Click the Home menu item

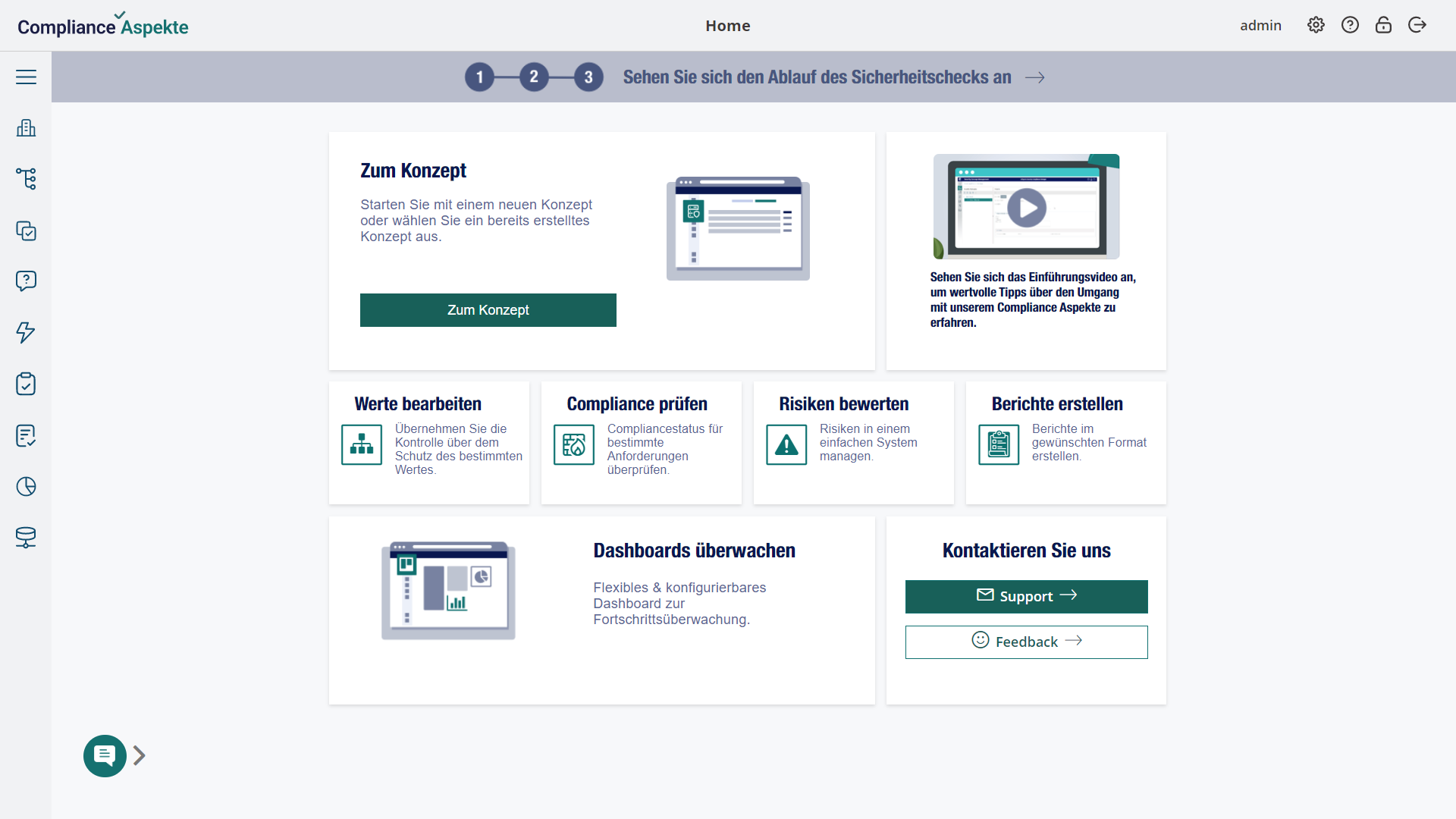(x=727, y=25)
